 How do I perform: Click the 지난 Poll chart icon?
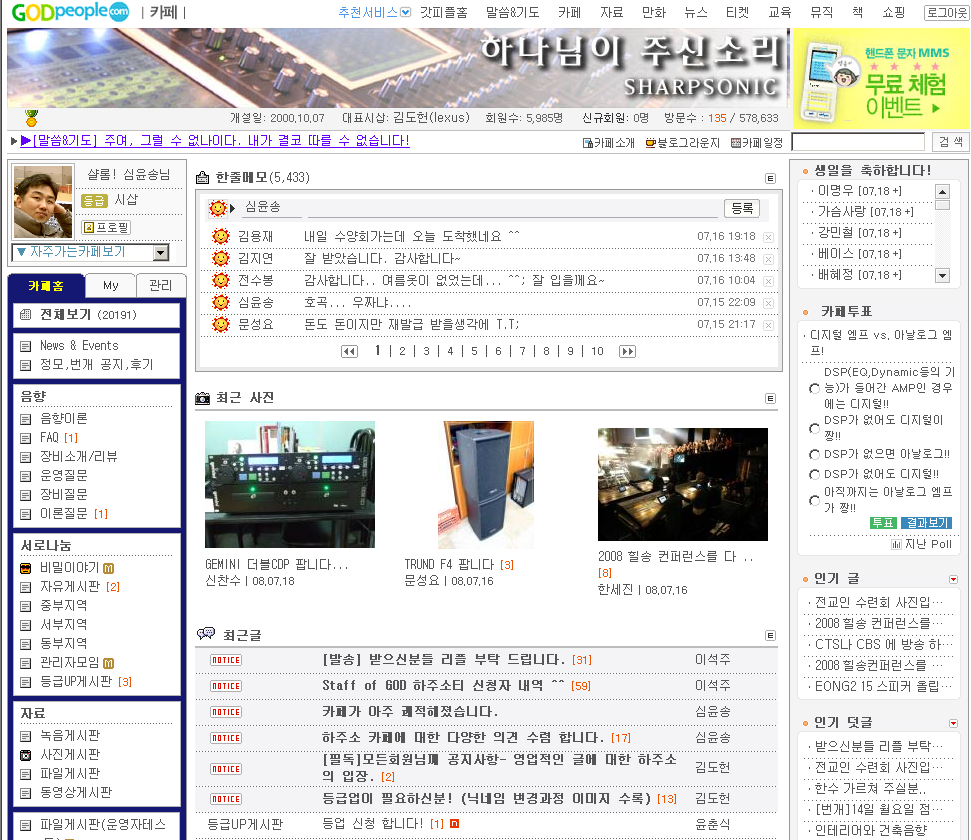click(x=896, y=545)
